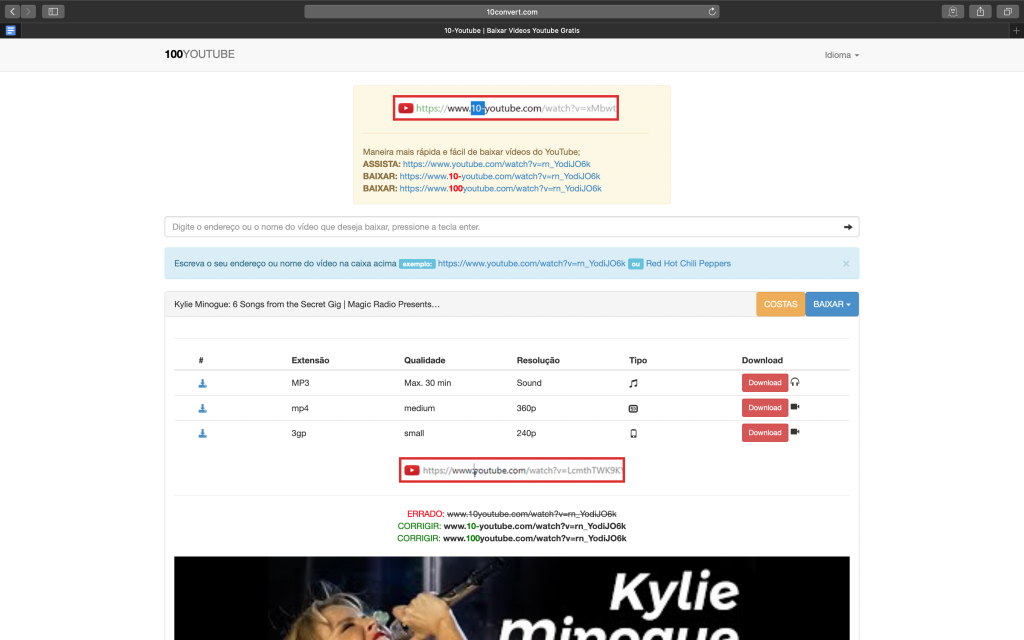Reload the page from the address bar
Image resolution: width=1024 pixels, height=640 pixels.
pyautogui.click(x=712, y=11)
